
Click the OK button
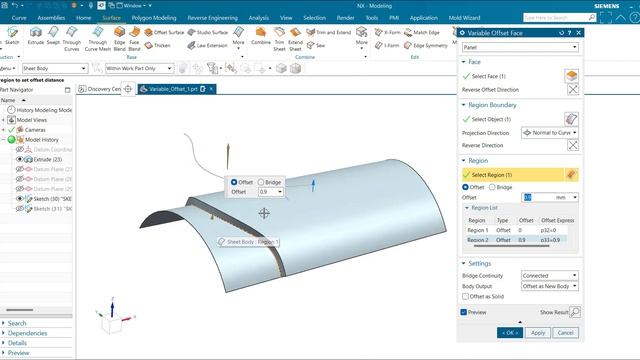510,333
